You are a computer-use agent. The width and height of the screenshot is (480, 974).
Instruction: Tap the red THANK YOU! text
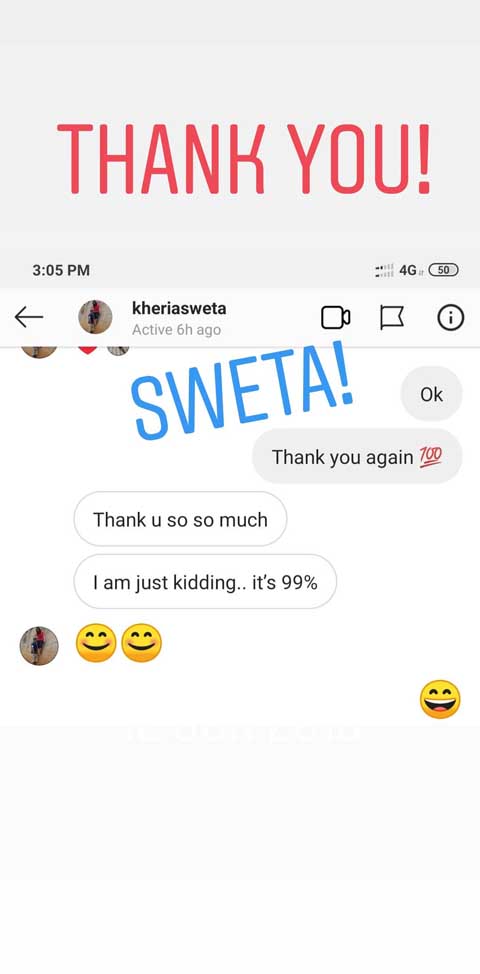pyautogui.click(x=243, y=158)
